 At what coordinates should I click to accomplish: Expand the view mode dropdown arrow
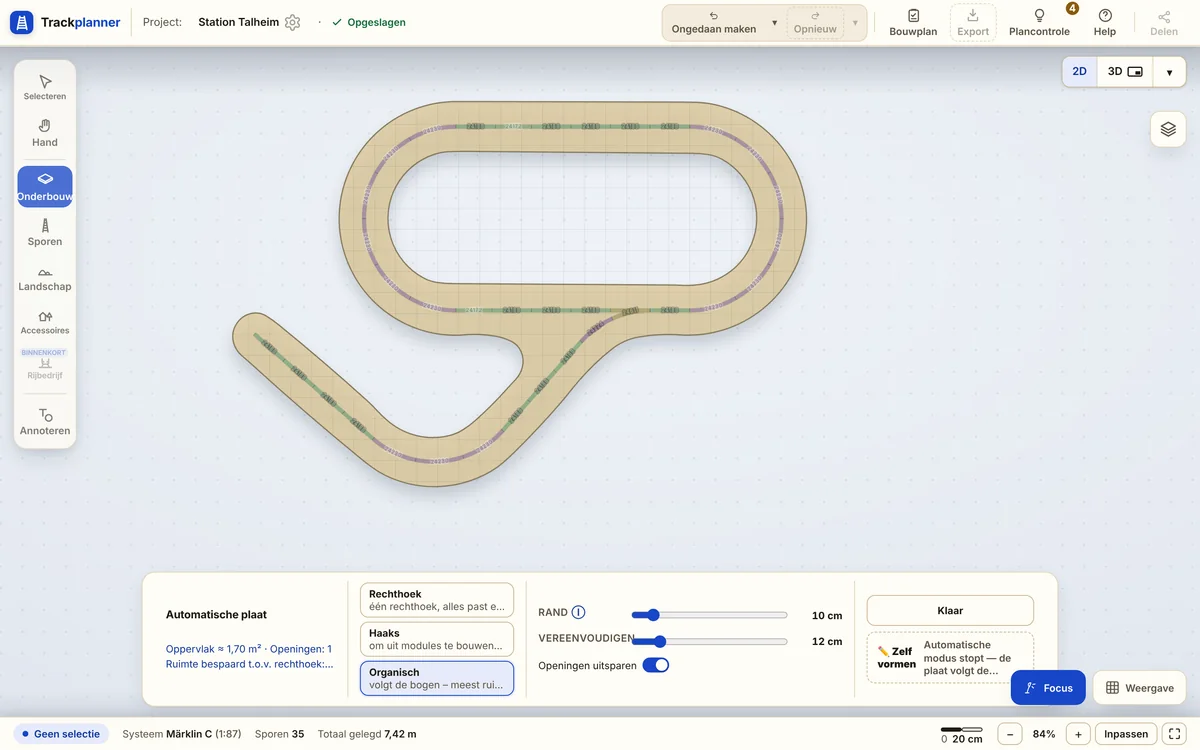[x=1169, y=72]
